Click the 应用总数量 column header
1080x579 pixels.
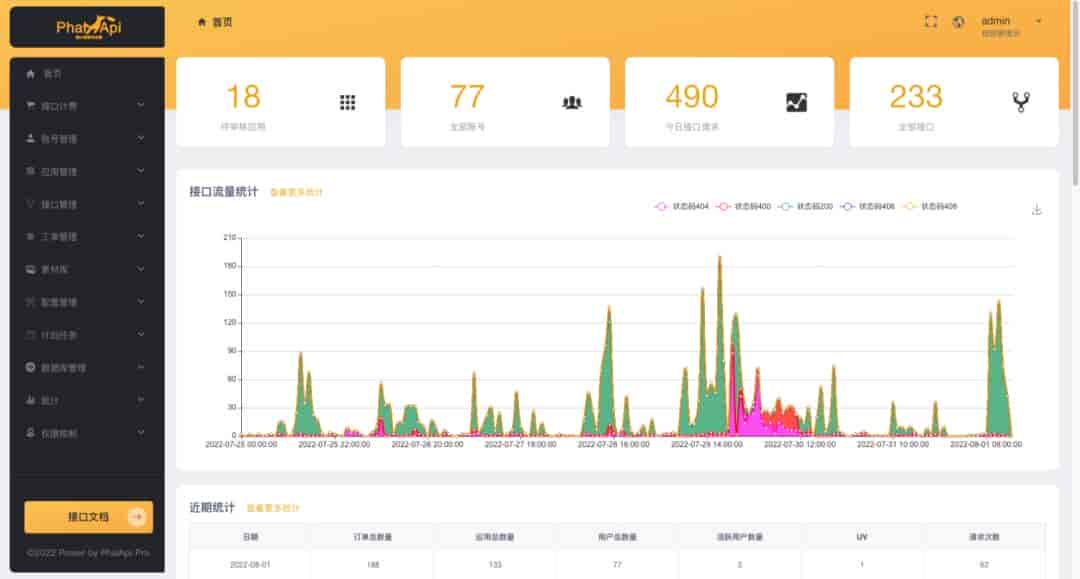coord(495,536)
